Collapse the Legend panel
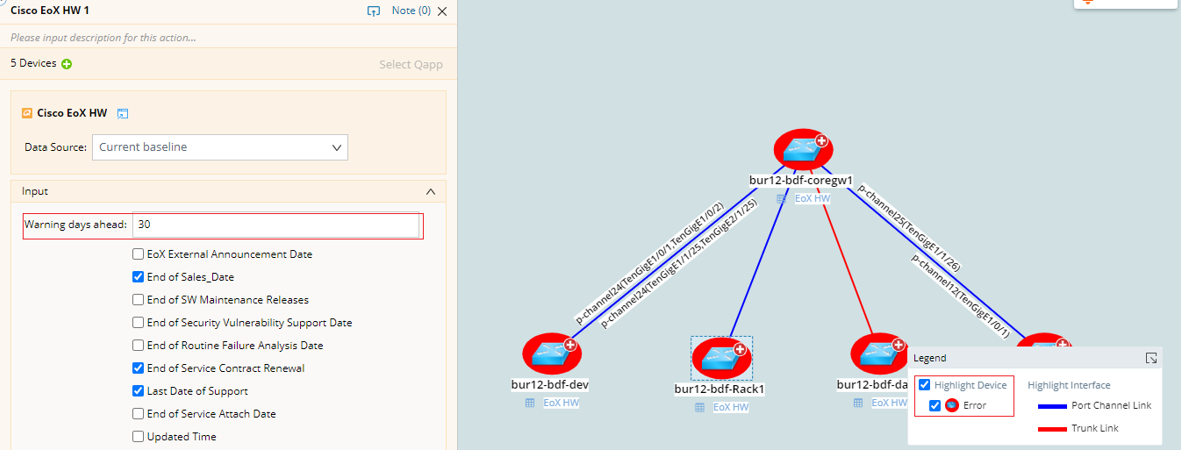This screenshot has height=451, width=1181. click(x=1151, y=358)
